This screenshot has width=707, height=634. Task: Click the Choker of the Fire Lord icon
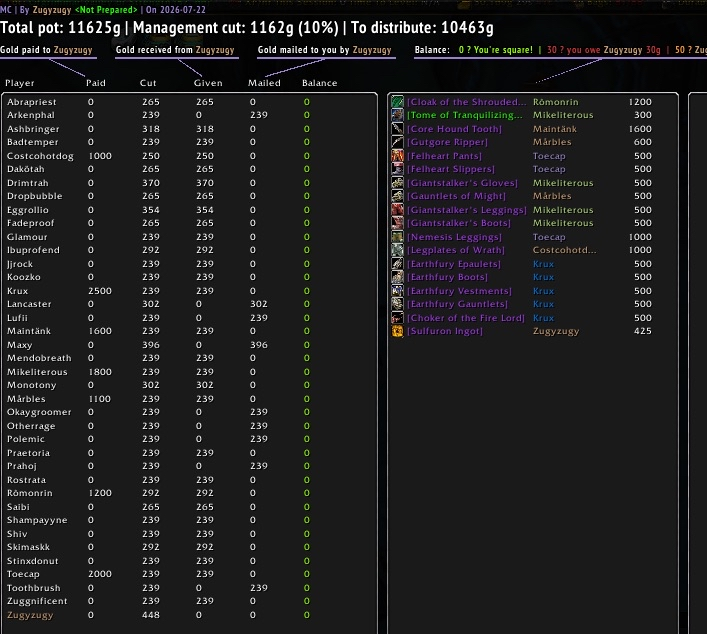click(x=397, y=318)
